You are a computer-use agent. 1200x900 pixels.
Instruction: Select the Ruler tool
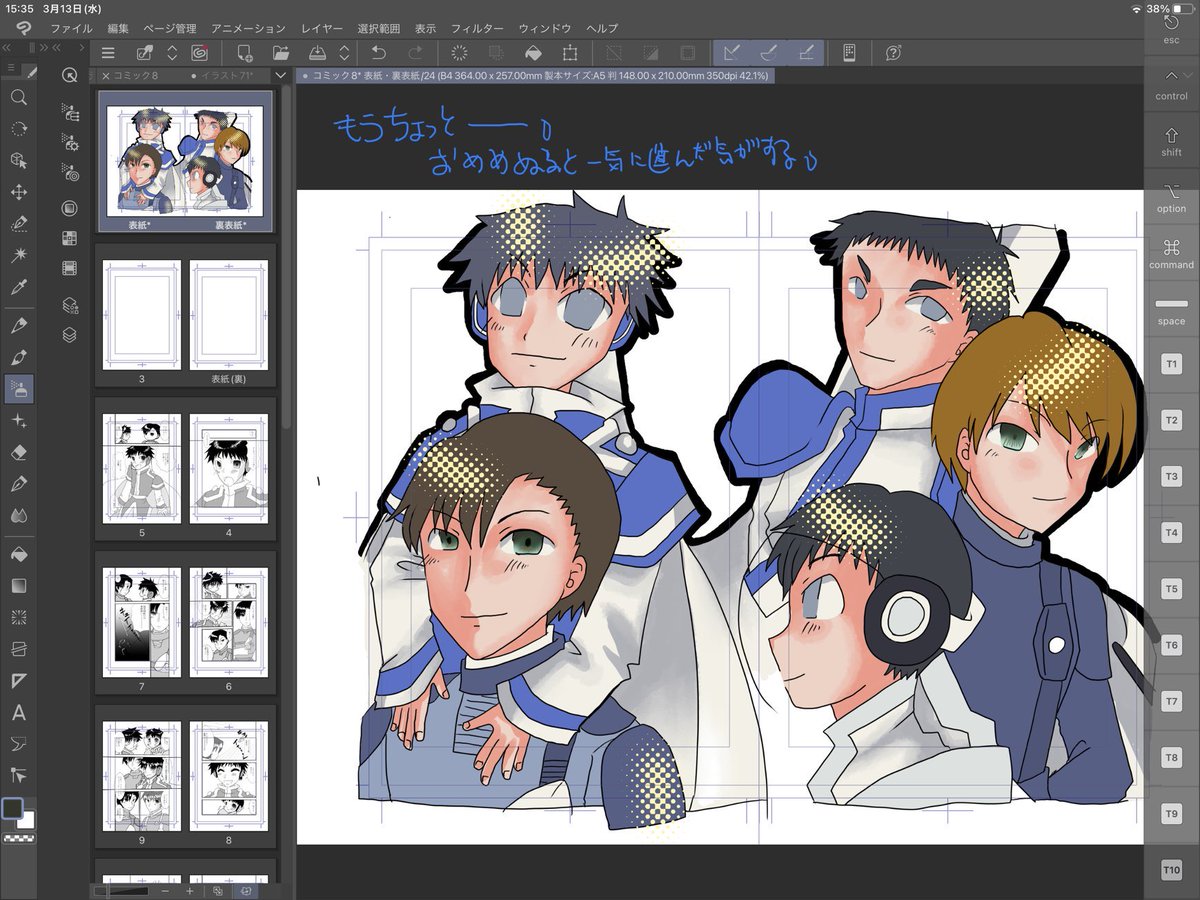(x=18, y=681)
